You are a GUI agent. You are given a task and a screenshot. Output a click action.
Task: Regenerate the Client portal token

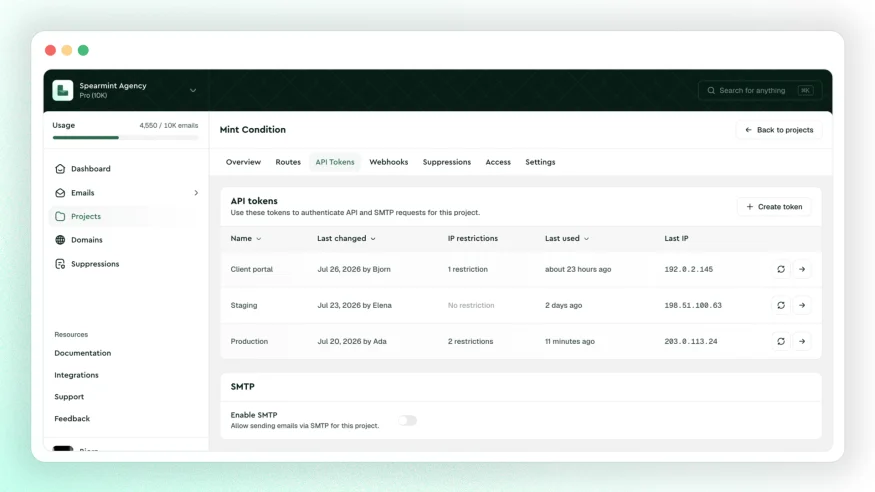click(x=781, y=269)
